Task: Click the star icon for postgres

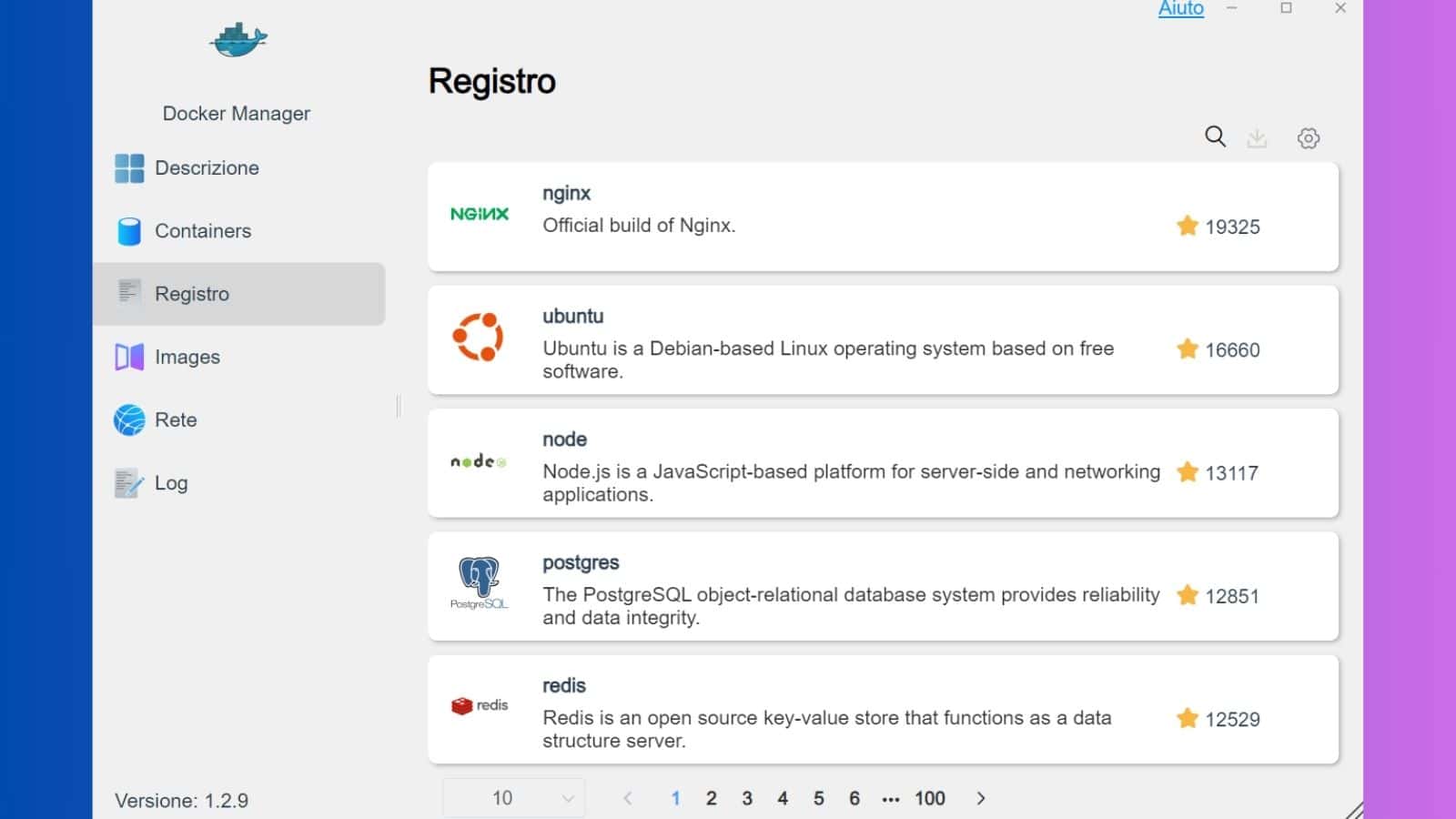Action: (x=1188, y=595)
